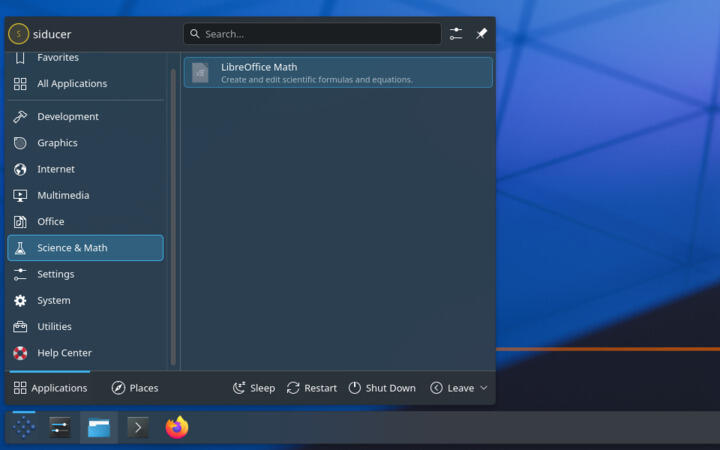
Task: Open launcher configure sliders icon
Action: click(456, 34)
